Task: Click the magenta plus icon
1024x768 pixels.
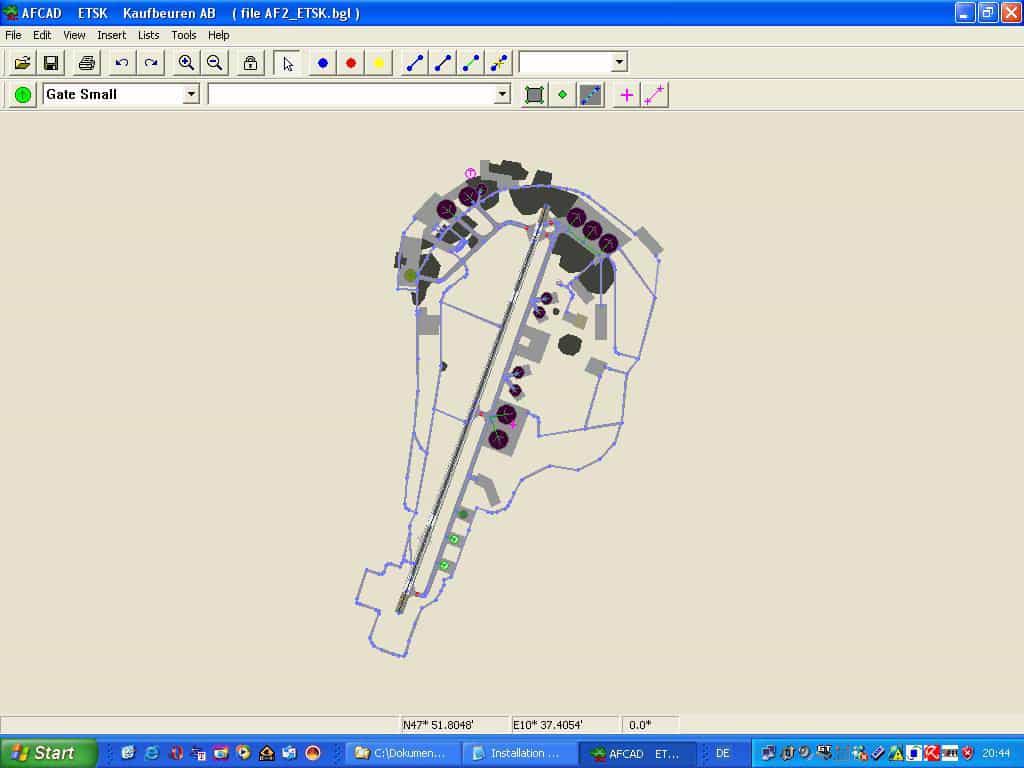Action: (x=627, y=95)
